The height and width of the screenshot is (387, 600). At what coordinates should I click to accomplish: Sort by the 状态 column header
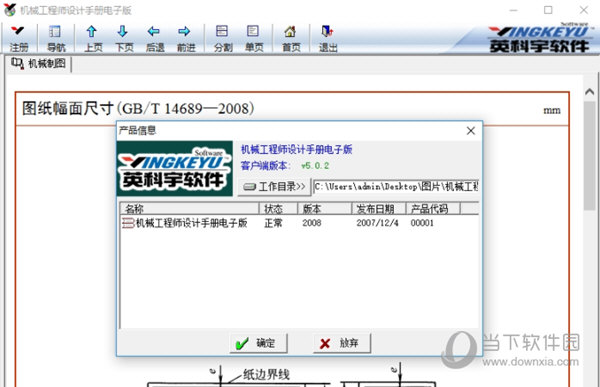point(278,209)
